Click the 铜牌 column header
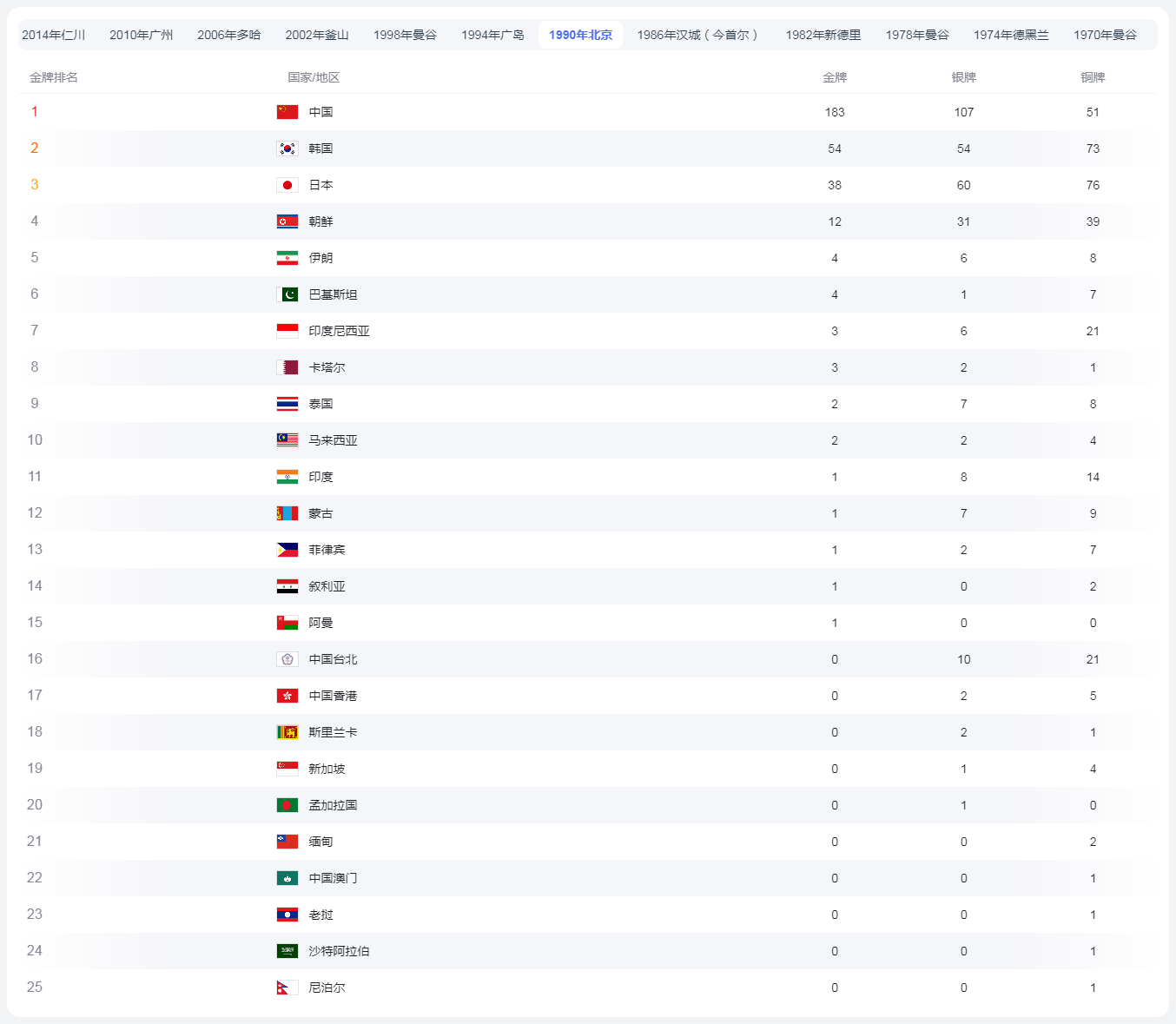Viewport: 1176px width, 1024px height. pyautogui.click(x=1093, y=77)
